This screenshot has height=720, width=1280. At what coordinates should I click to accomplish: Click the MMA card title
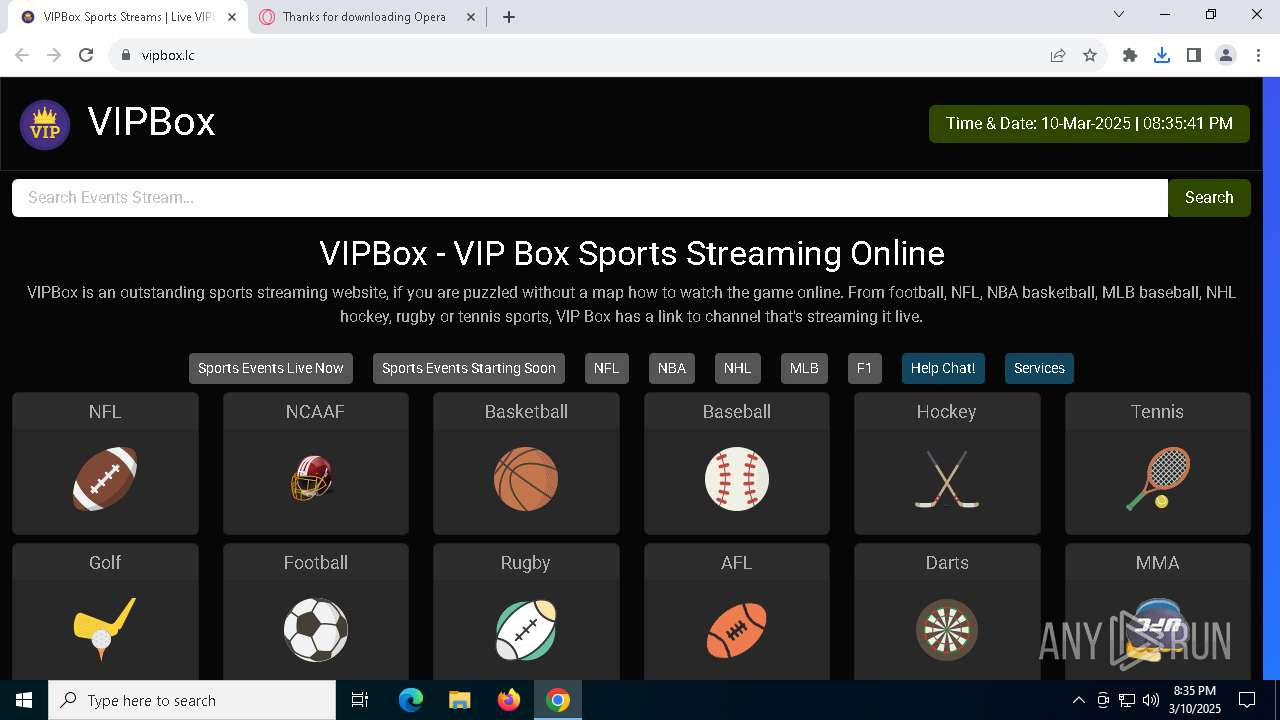click(1158, 563)
